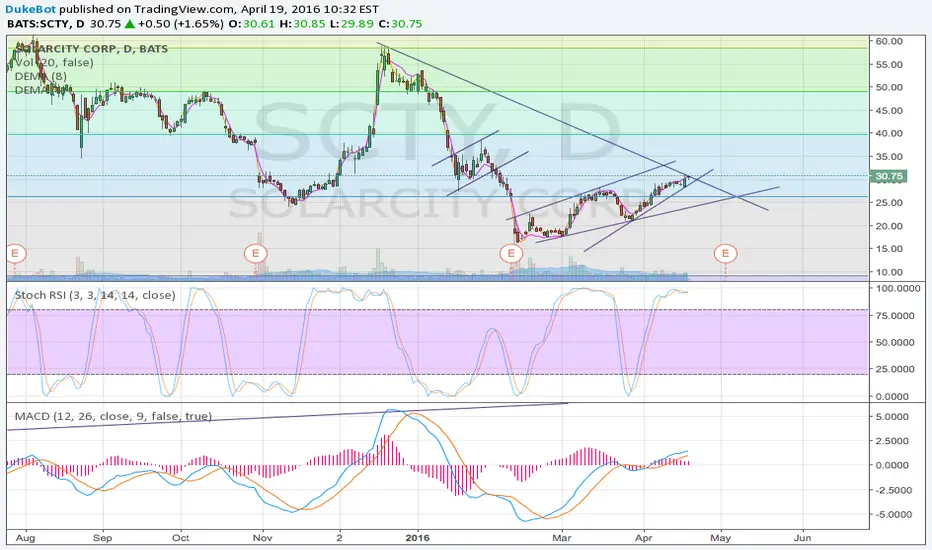This screenshot has width=932, height=550.
Task: Click the Sep label on the time axis
Action: [102, 538]
